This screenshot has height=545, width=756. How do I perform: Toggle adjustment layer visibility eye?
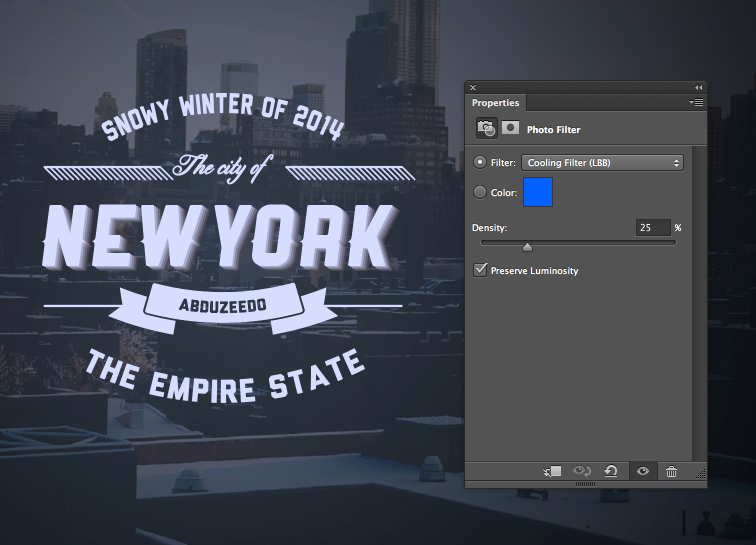tap(642, 471)
